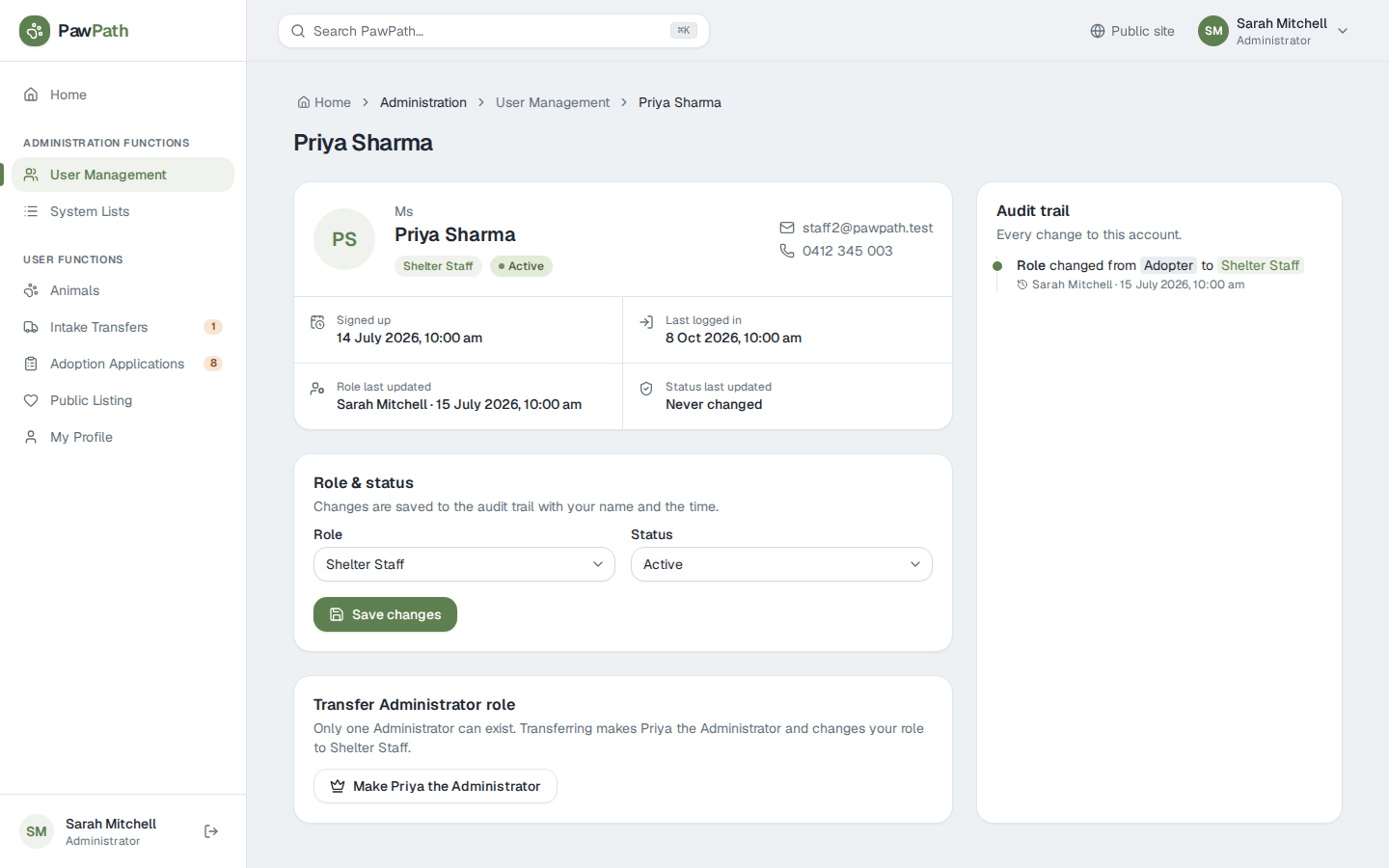
Task: Click the history clock icon in audit trail entry
Action: 1022,285
